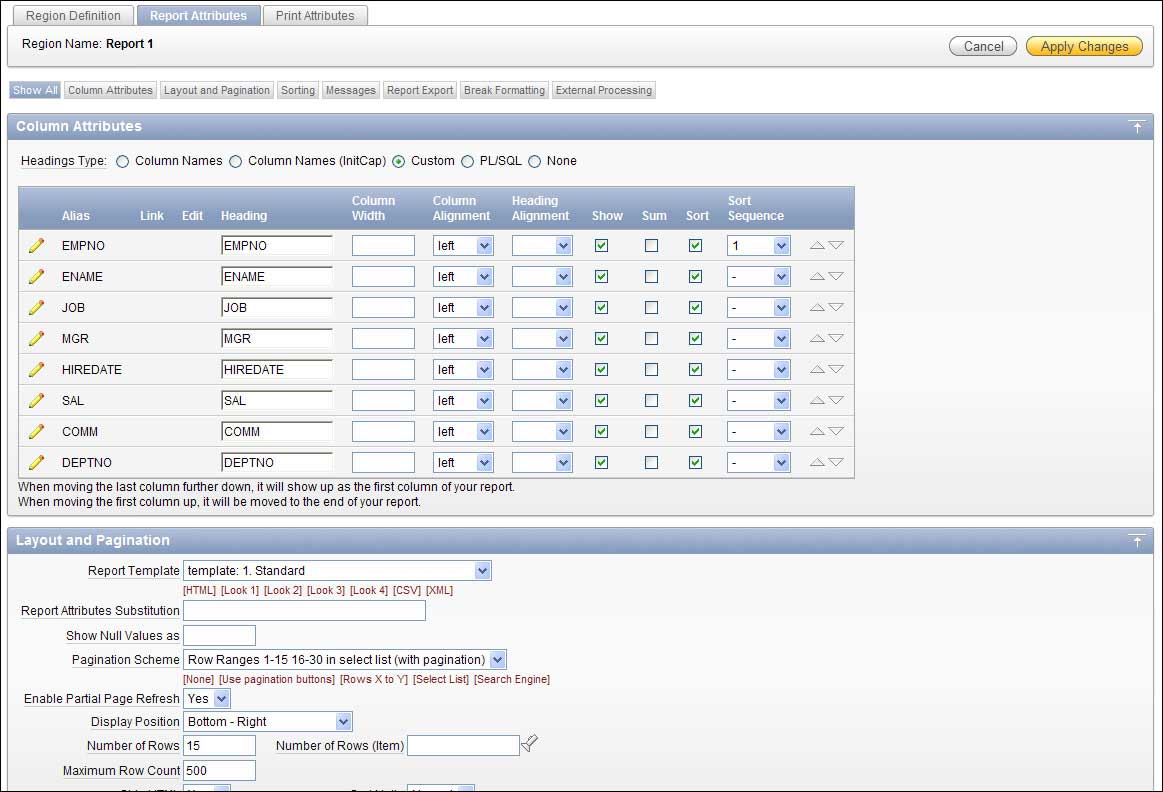The width and height of the screenshot is (1163, 792).
Task: Open the Report Template dropdown
Action: click(337, 571)
